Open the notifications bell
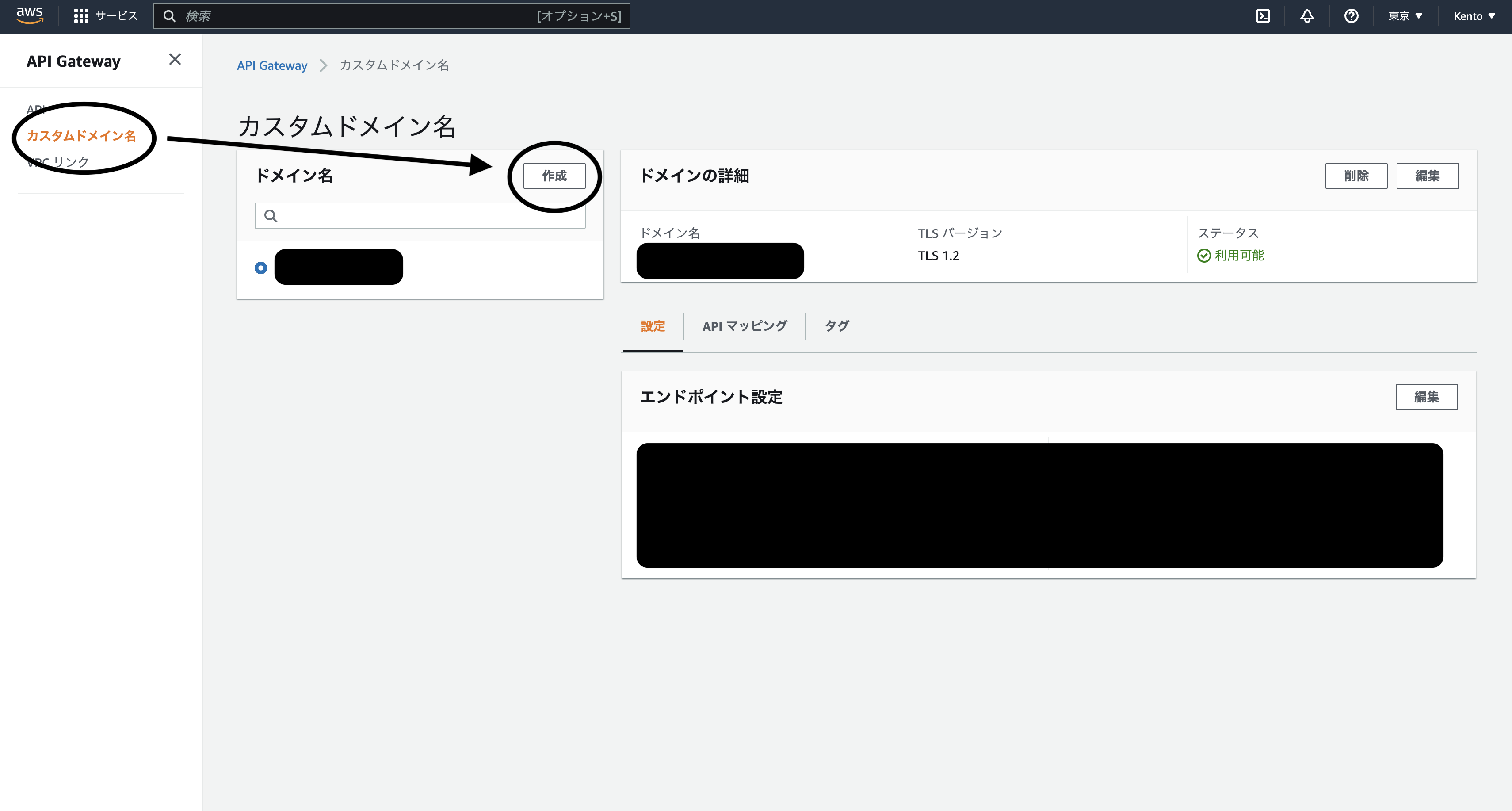Viewport: 1512px width, 811px height. [x=1307, y=16]
